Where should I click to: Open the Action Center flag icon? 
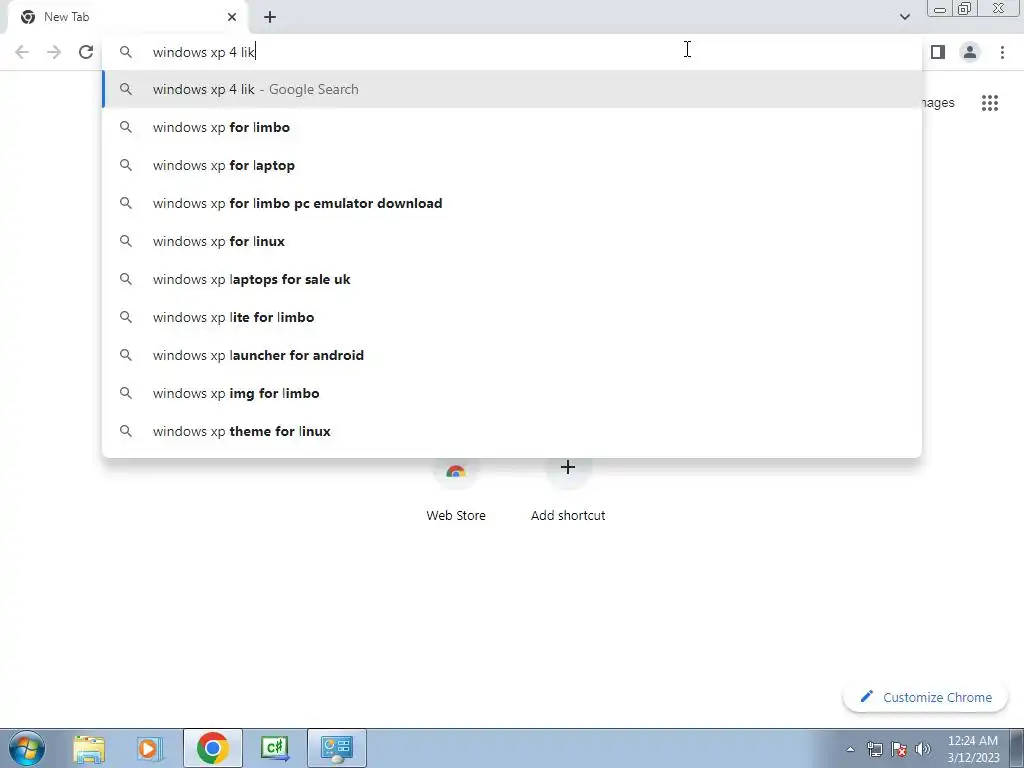pyautogui.click(x=899, y=749)
